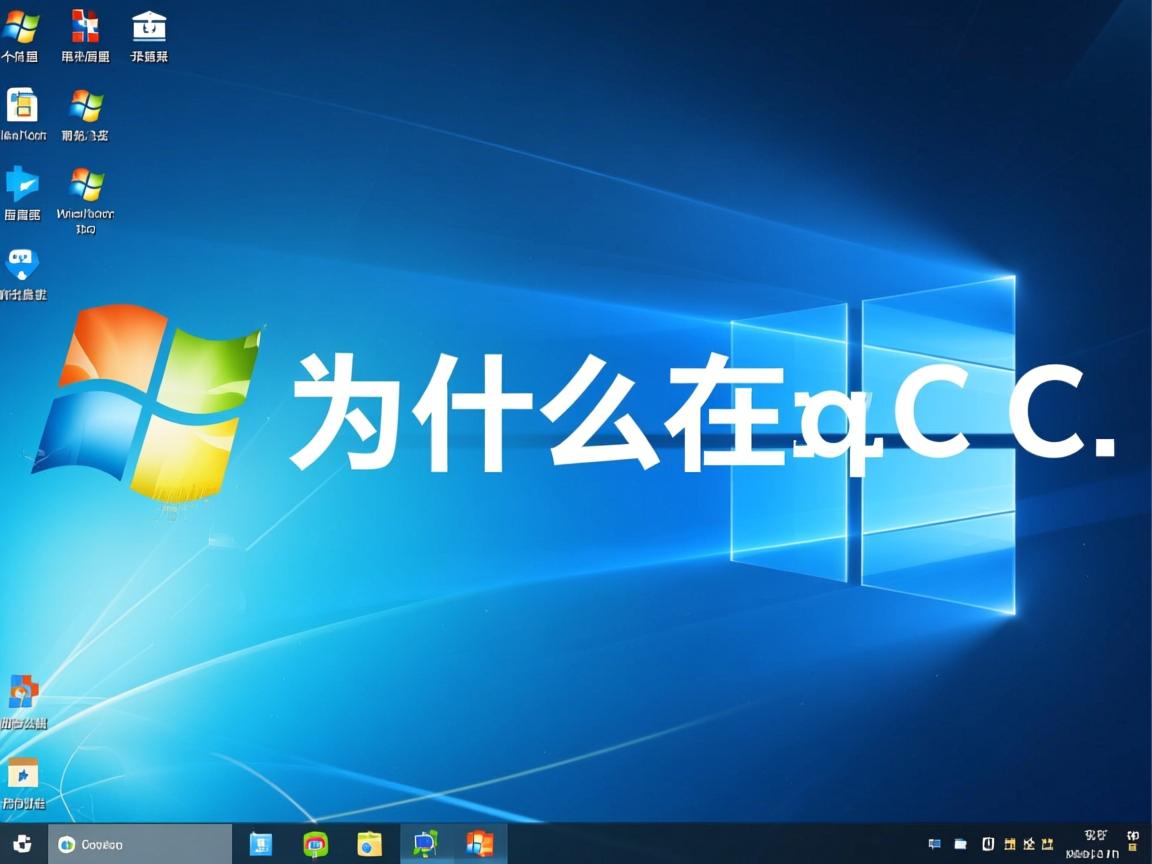Open the battery status icon in the tray
The image size is (1152, 864).
click(x=988, y=842)
